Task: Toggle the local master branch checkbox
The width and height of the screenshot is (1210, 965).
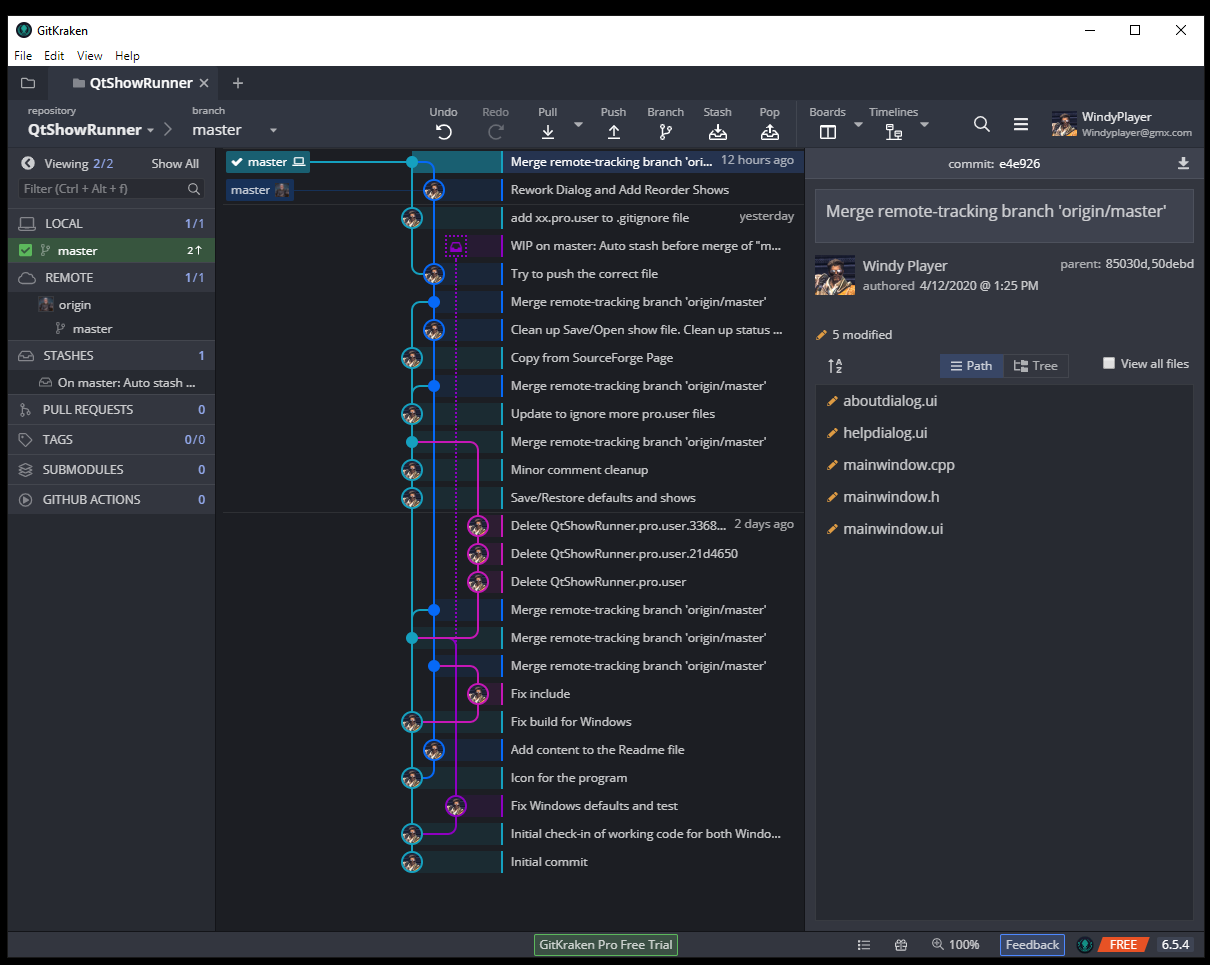Action: tap(26, 251)
